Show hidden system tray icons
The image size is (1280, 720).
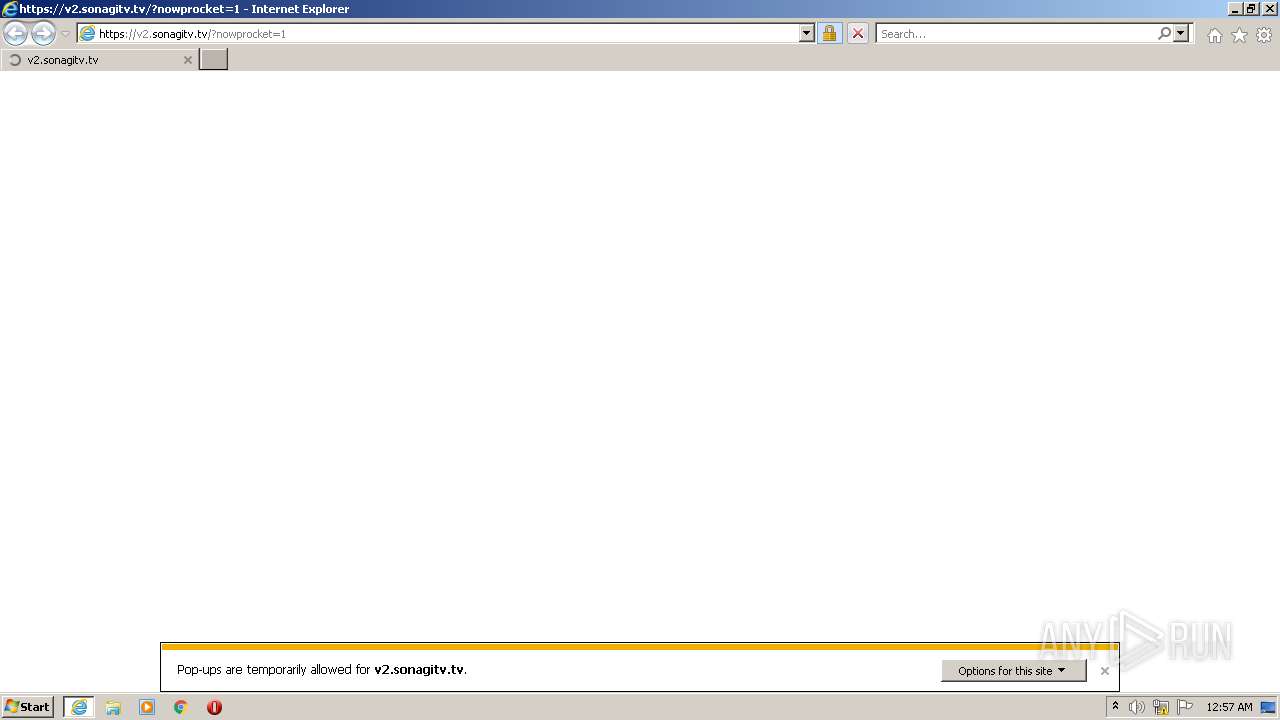[1115, 707]
